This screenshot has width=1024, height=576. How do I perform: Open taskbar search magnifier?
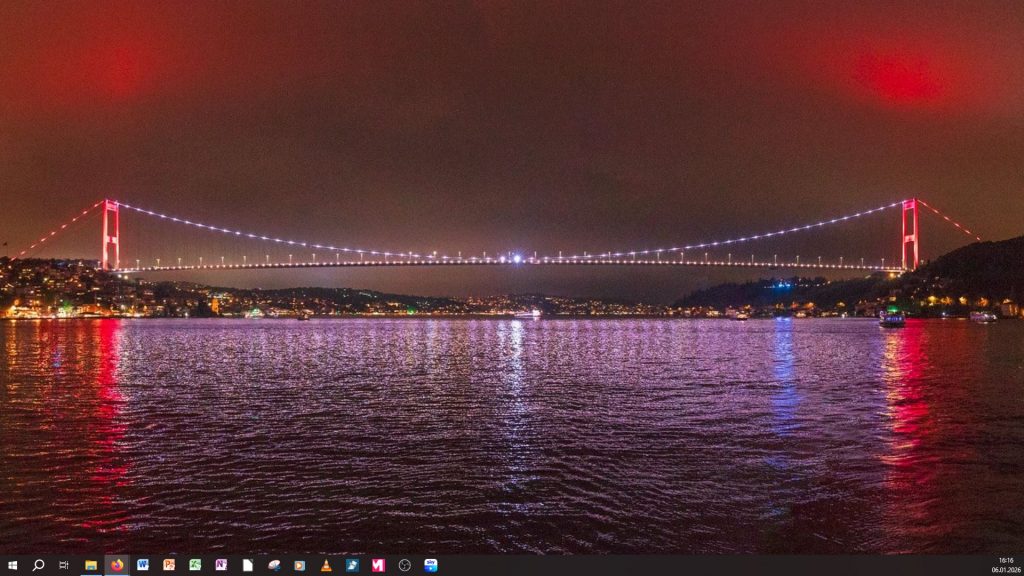tap(38, 565)
